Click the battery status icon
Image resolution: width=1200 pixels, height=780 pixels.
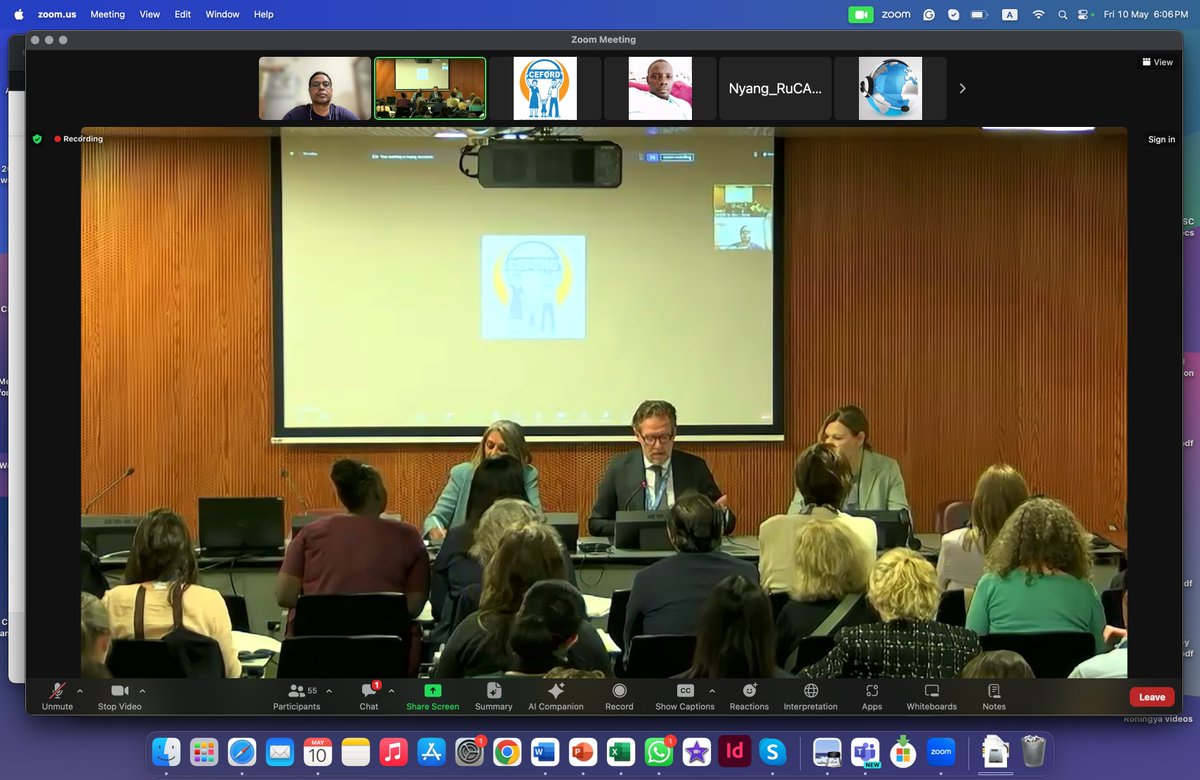click(979, 14)
